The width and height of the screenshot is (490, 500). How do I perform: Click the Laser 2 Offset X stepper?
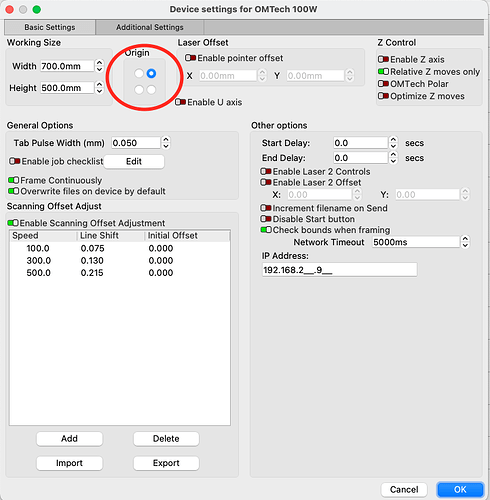coord(357,194)
